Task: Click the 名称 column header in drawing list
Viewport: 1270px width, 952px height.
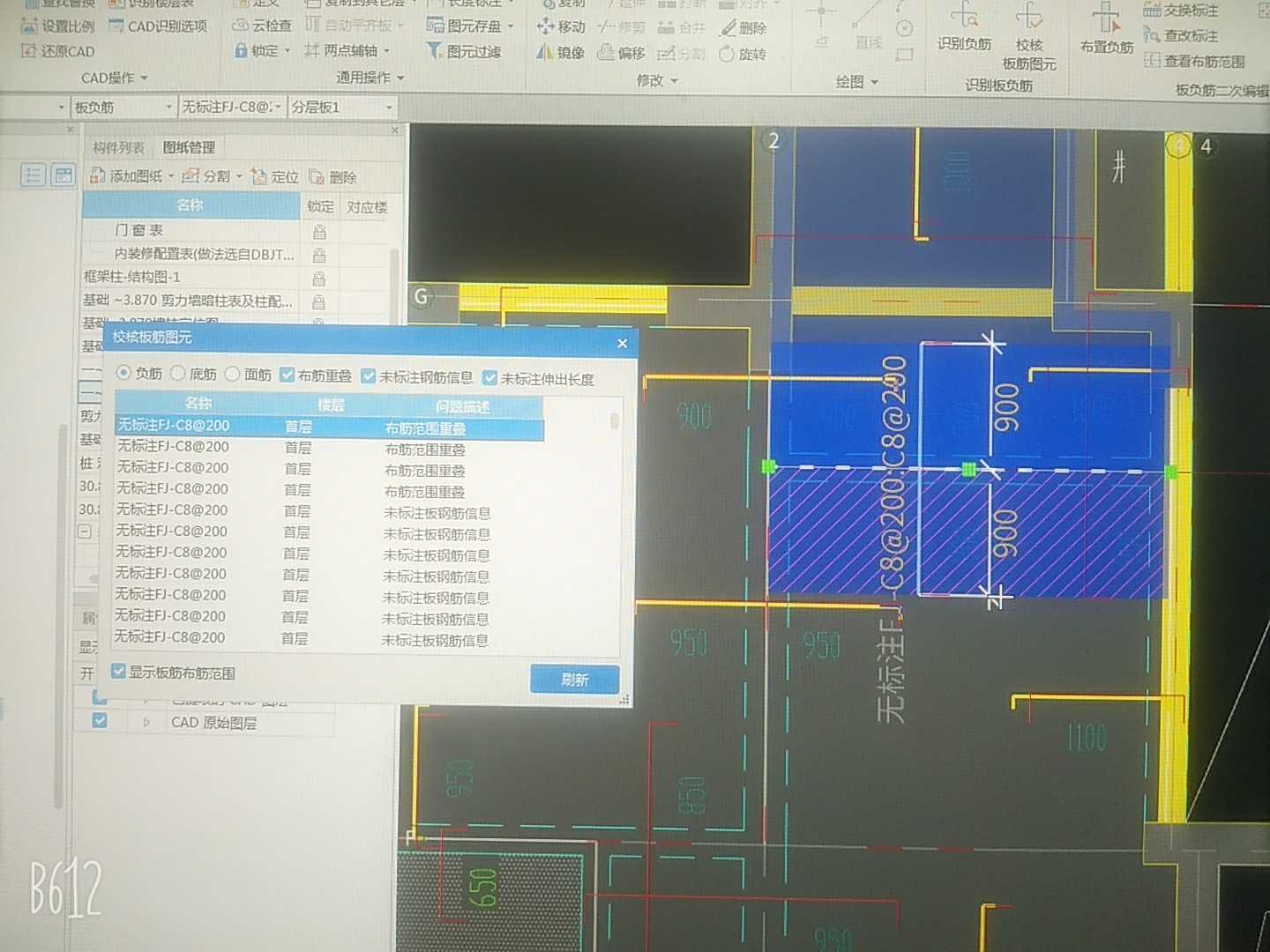Action: pos(190,205)
